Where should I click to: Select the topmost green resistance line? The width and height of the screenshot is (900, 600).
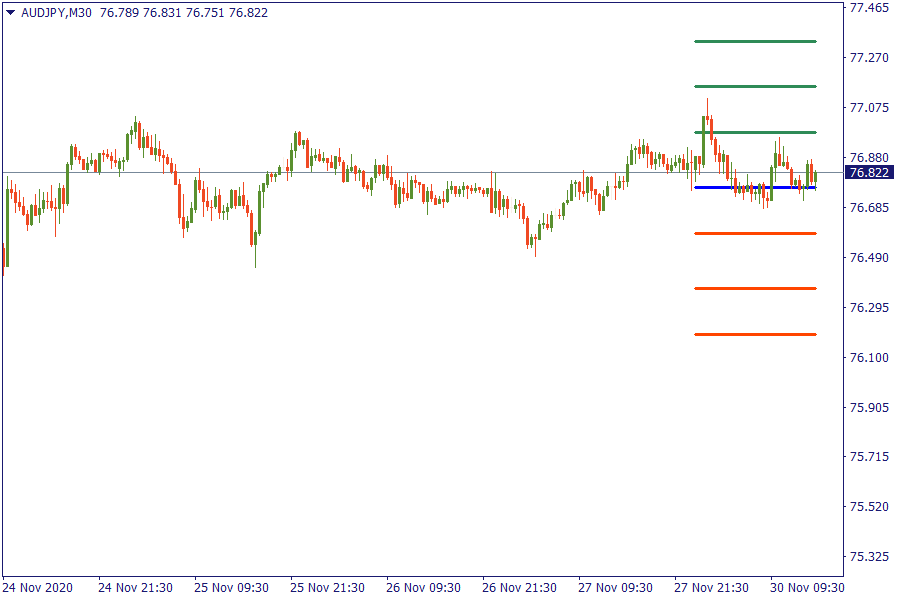(x=755, y=41)
